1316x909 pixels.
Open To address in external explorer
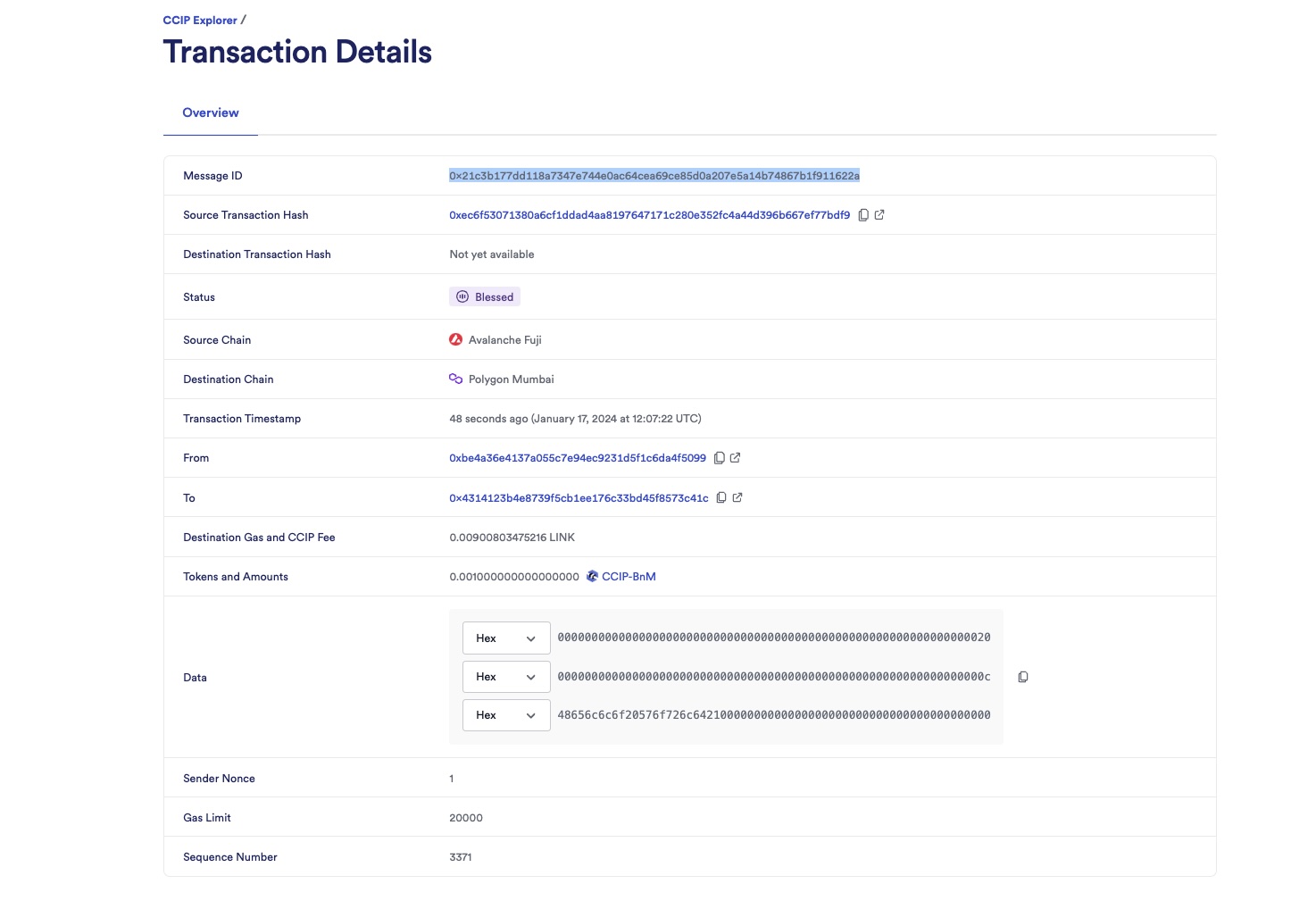click(x=737, y=497)
